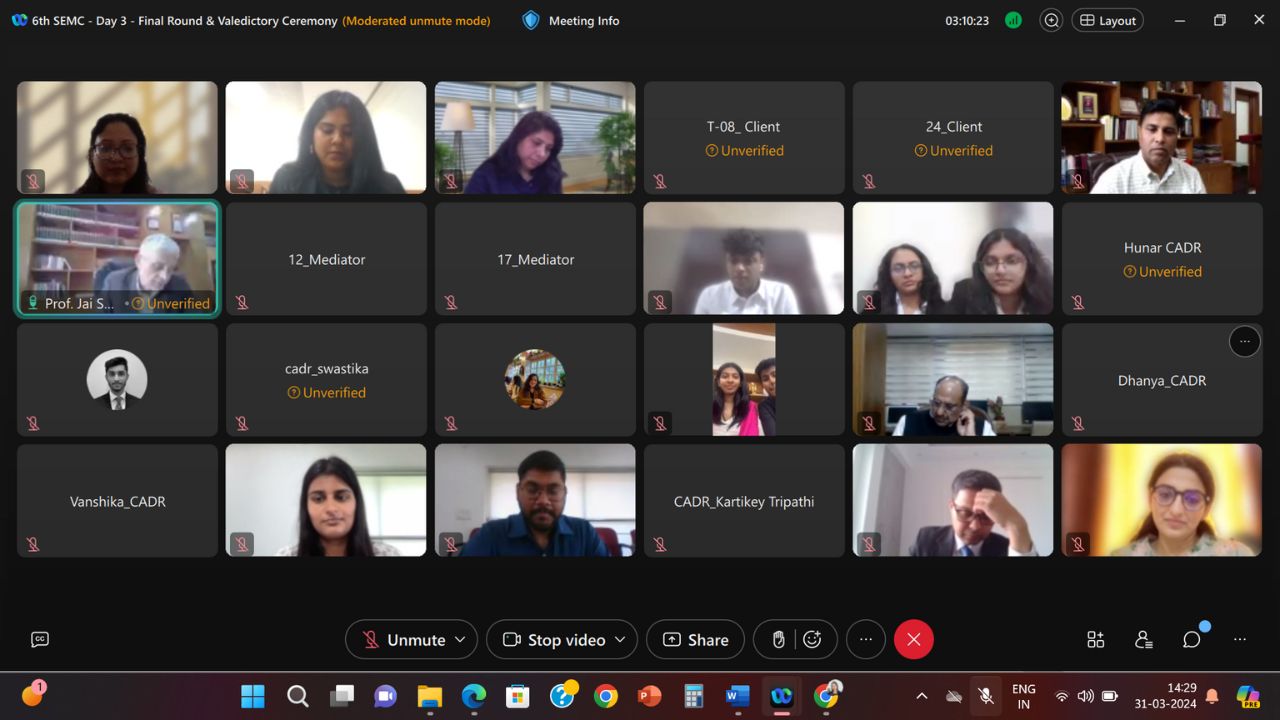Unmute your microphone
This screenshot has height=720, width=1280.
[x=405, y=640]
